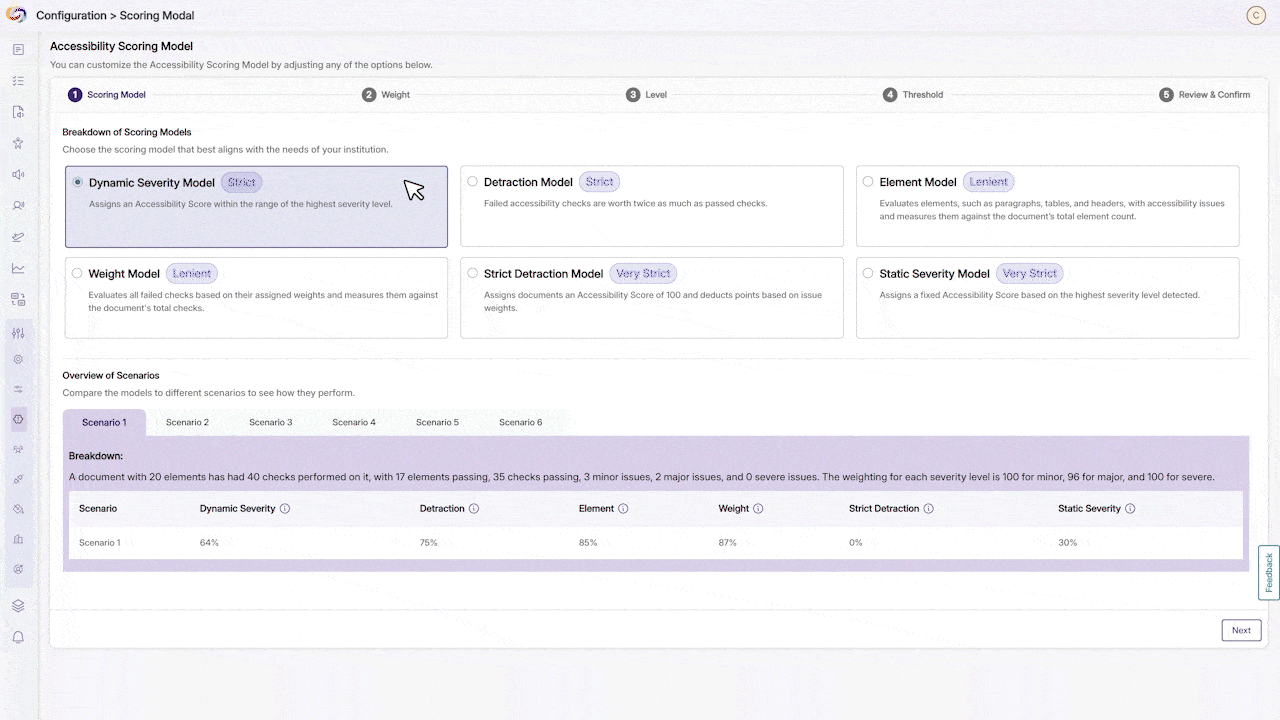Open the stacked layers icon in sidebar
The height and width of the screenshot is (720, 1280).
click(18, 606)
